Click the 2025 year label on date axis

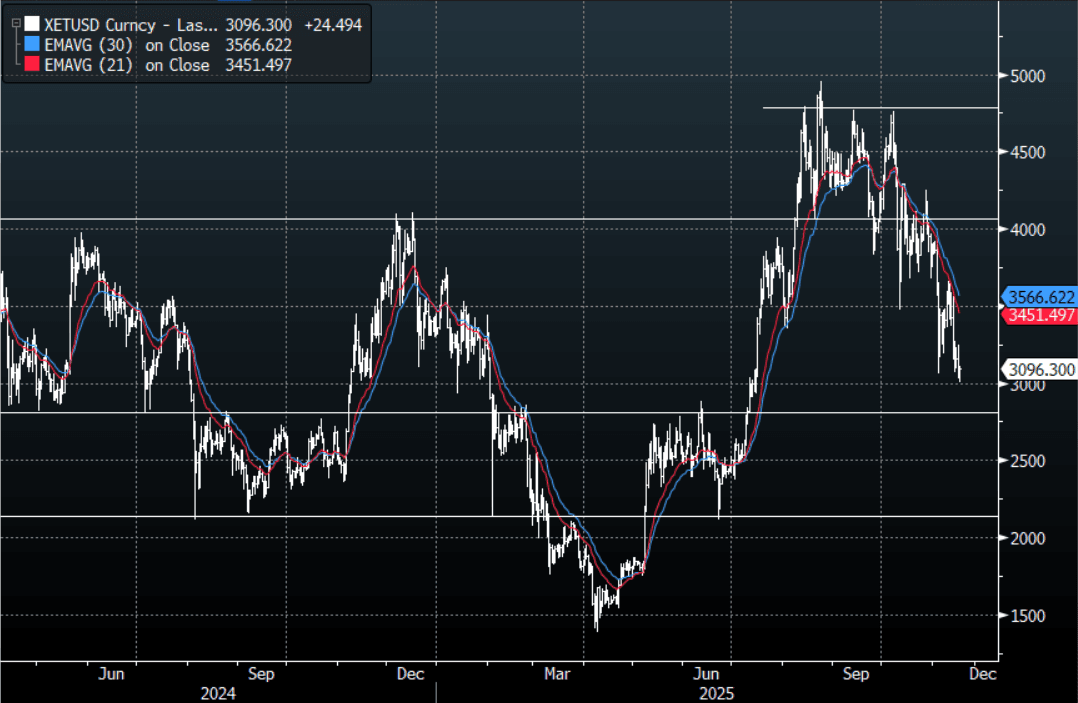(x=718, y=692)
